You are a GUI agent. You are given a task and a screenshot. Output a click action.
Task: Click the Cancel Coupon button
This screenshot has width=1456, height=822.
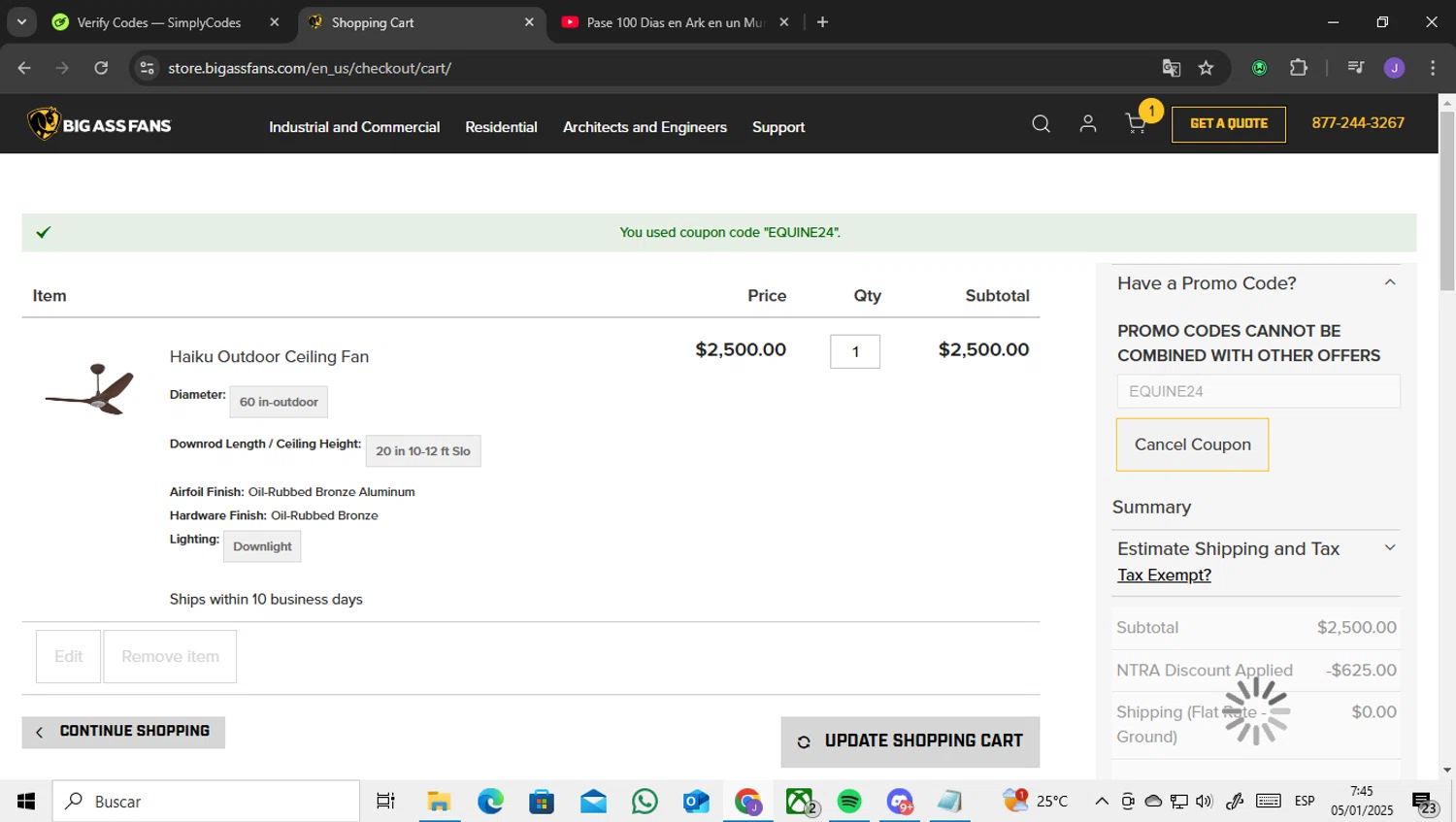1192,444
